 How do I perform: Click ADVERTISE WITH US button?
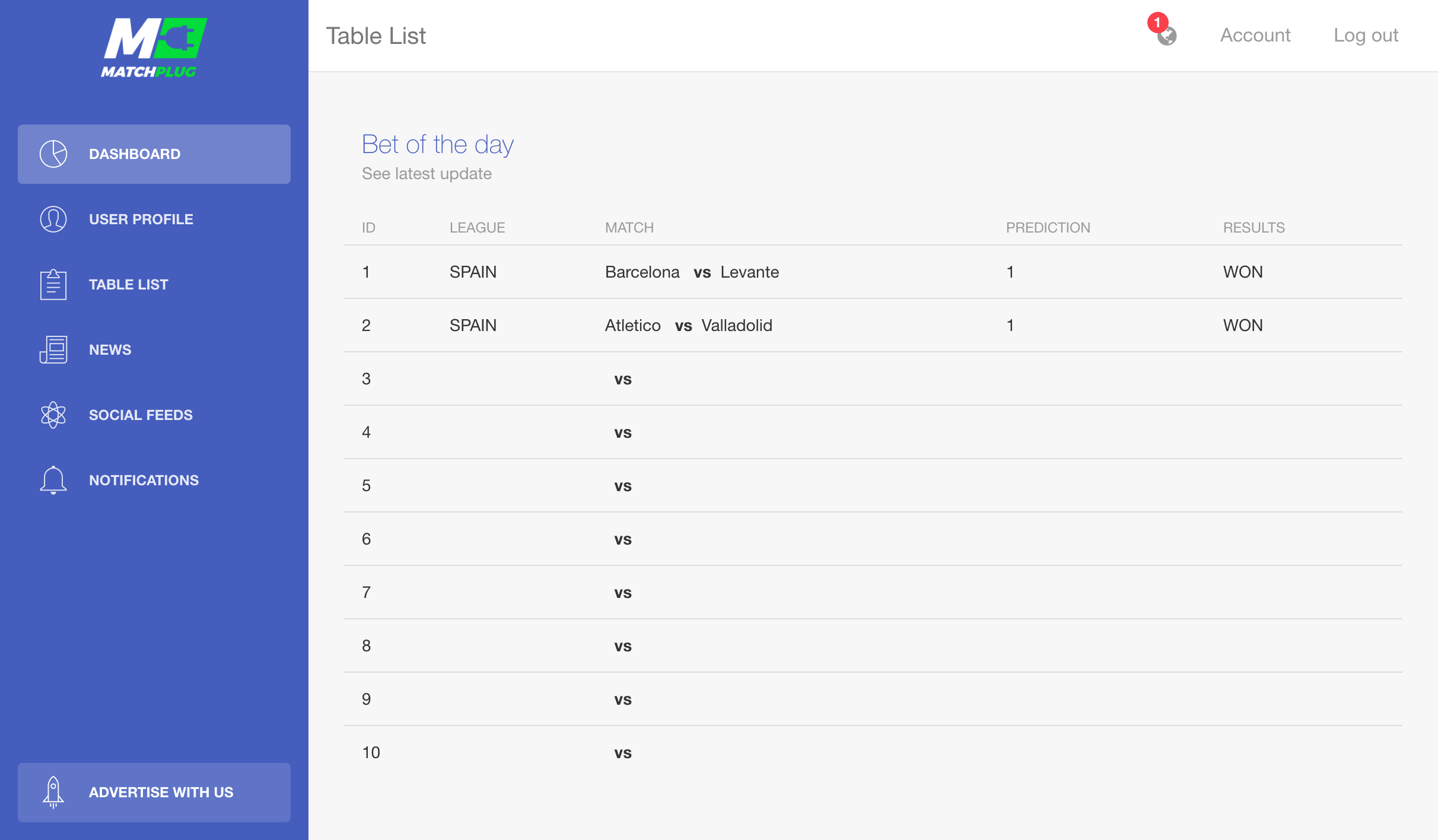point(154,793)
